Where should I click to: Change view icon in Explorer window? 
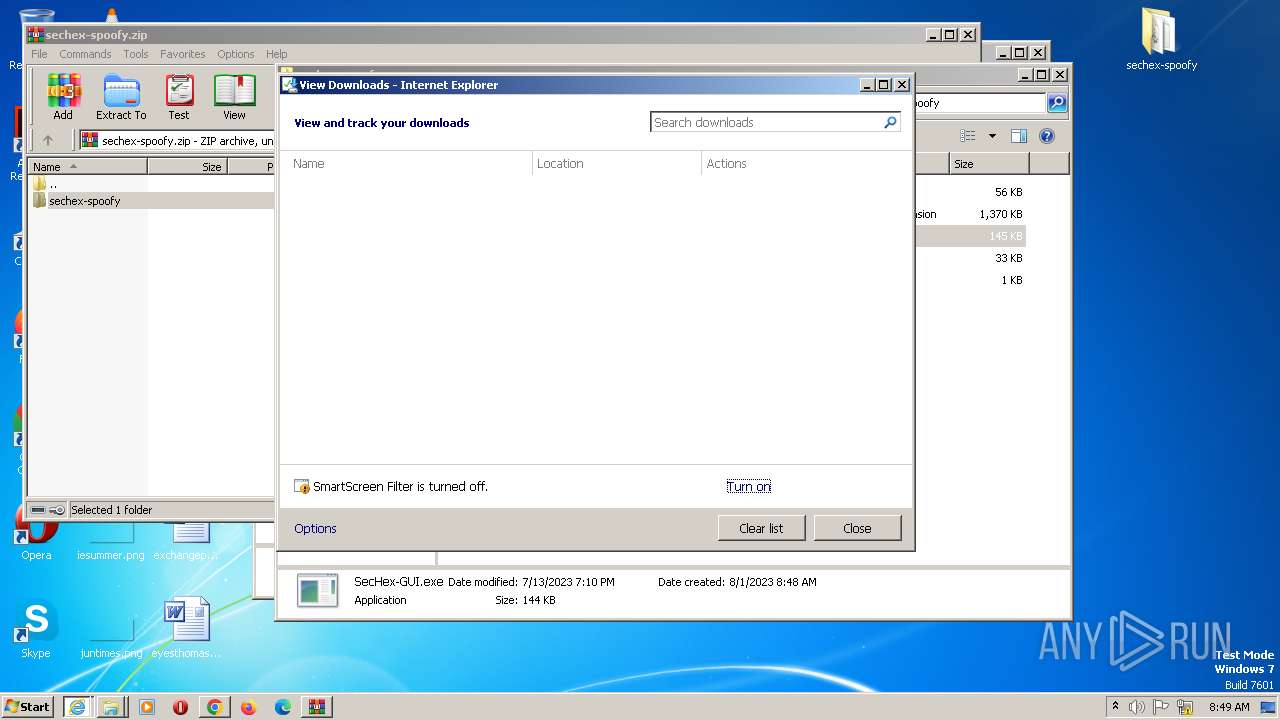click(x=968, y=136)
